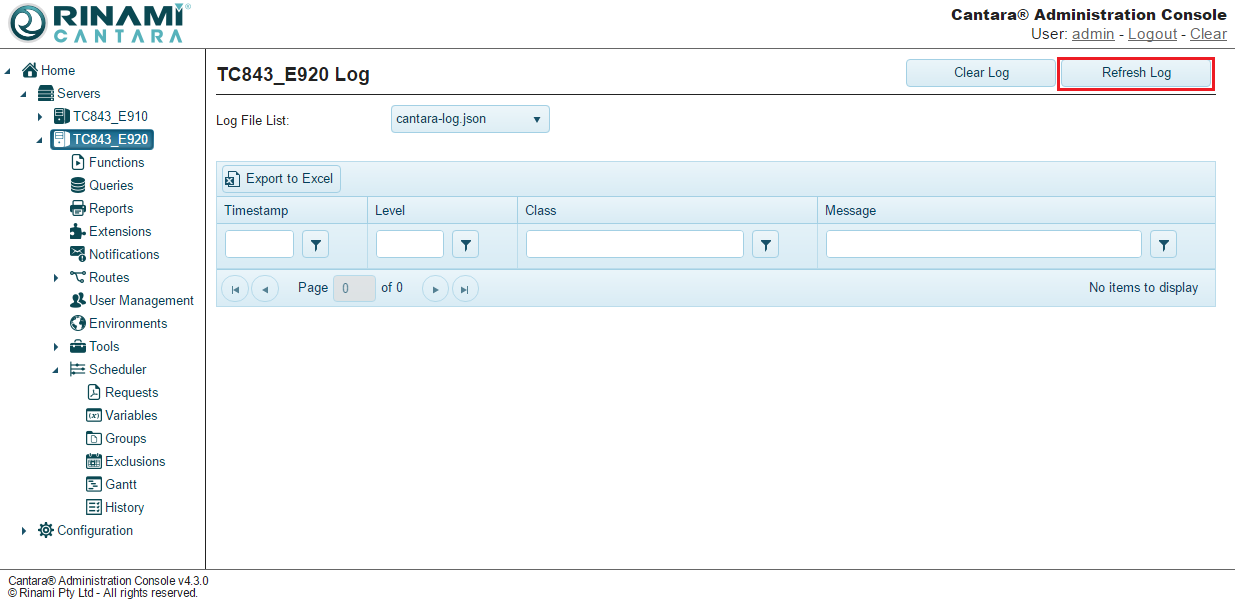This screenshot has width=1235, height=610.
Task: Click the Message column filter icon
Action: [1163, 244]
